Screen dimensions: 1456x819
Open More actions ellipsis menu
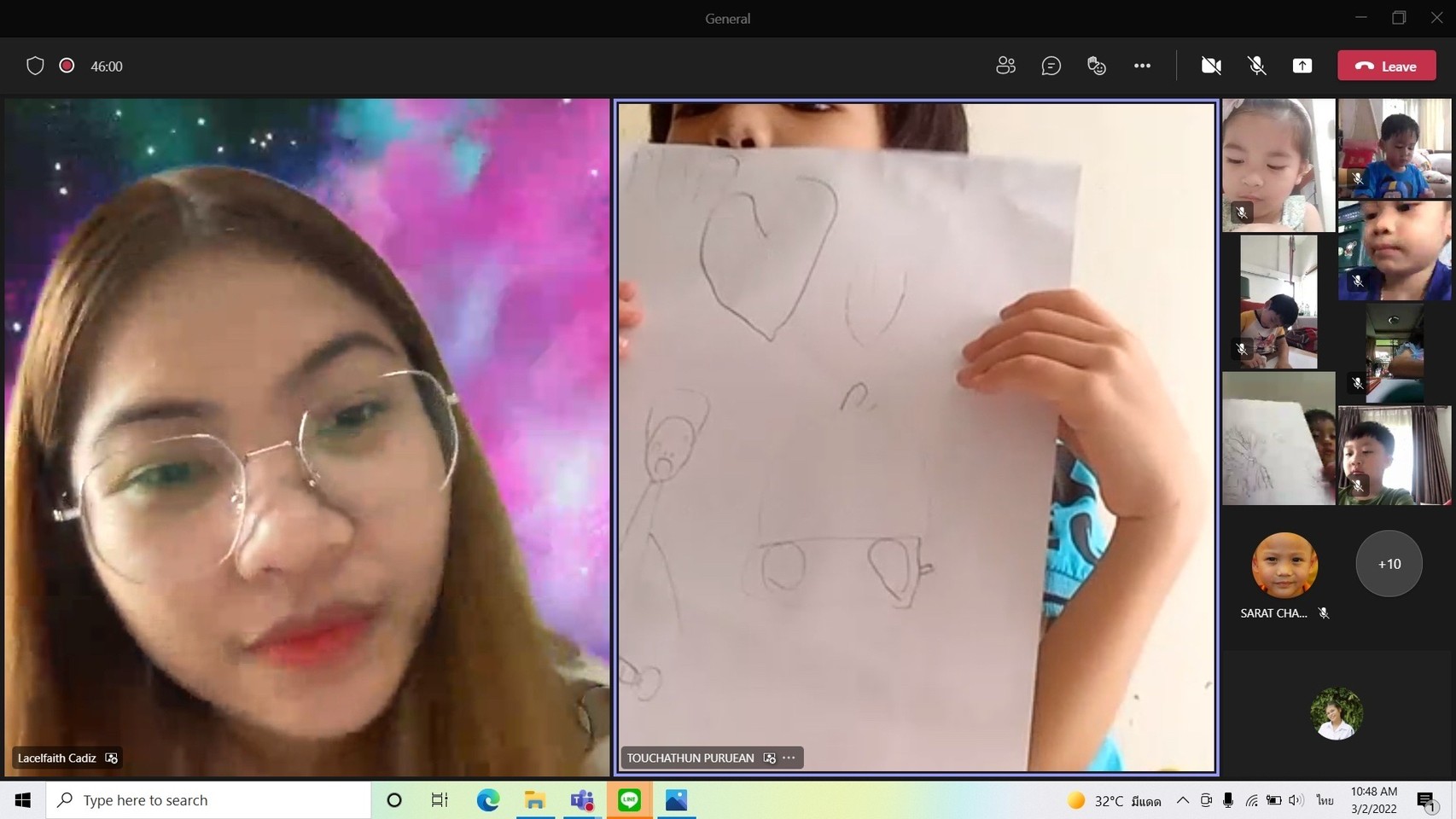pyautogui.click(x=1142, y=66)
